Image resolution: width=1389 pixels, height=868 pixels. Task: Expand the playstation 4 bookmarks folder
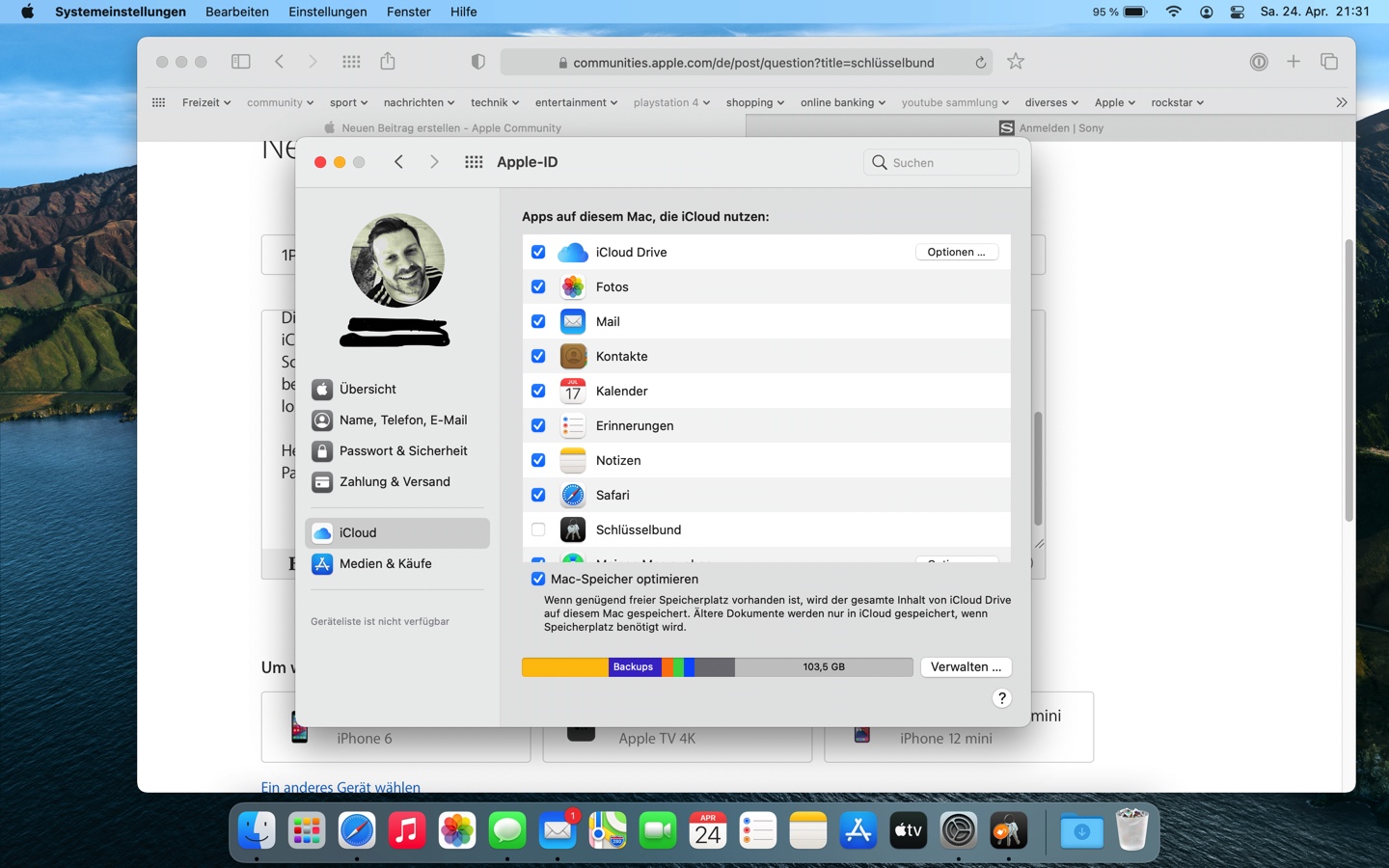pos(671,102)
